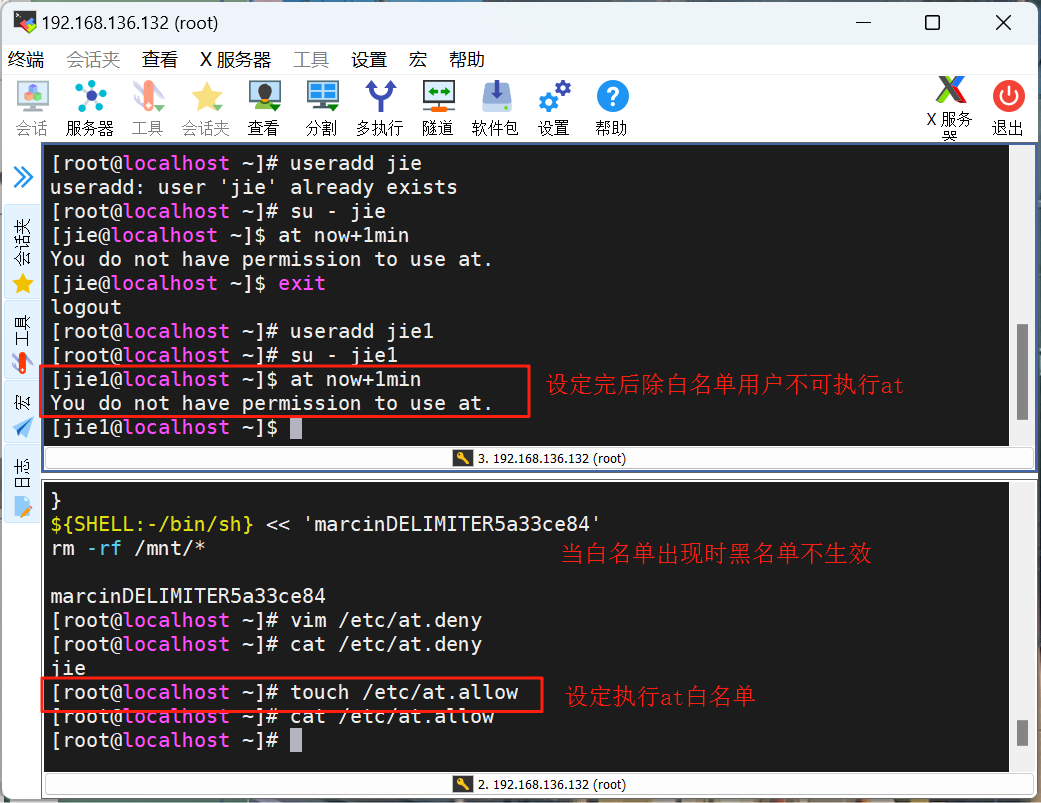Open the 工具 menu in menu bar
Screen dimensions: 1041x803
[311, 60]
